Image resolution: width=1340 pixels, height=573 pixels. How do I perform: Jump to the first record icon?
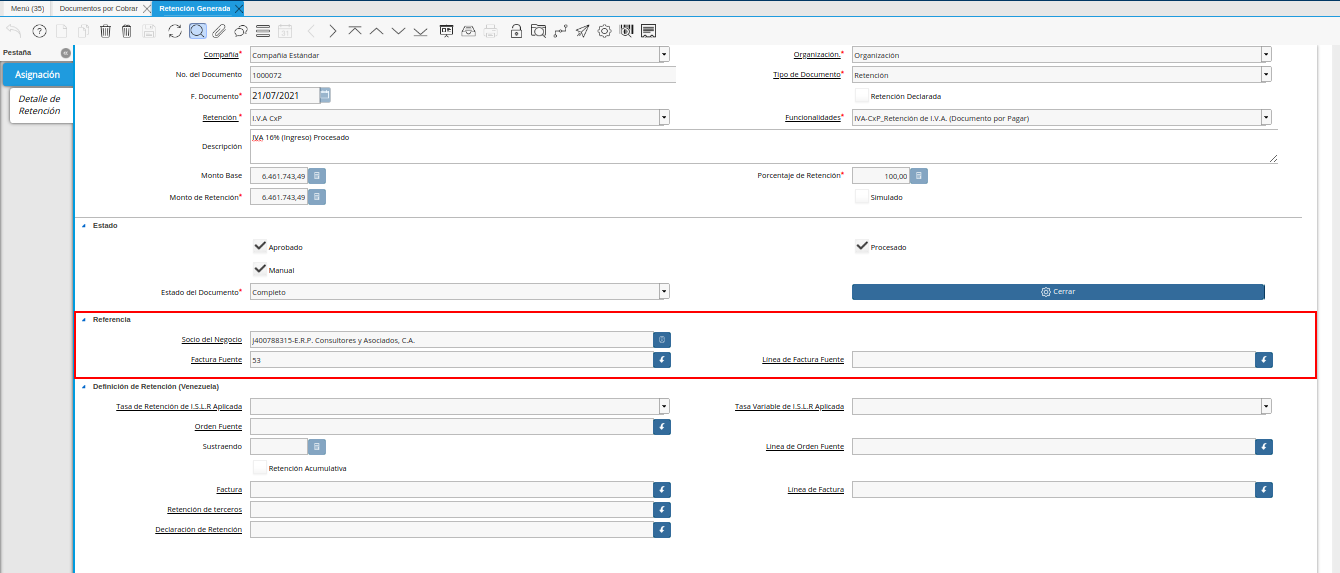[x=354, y=31]
